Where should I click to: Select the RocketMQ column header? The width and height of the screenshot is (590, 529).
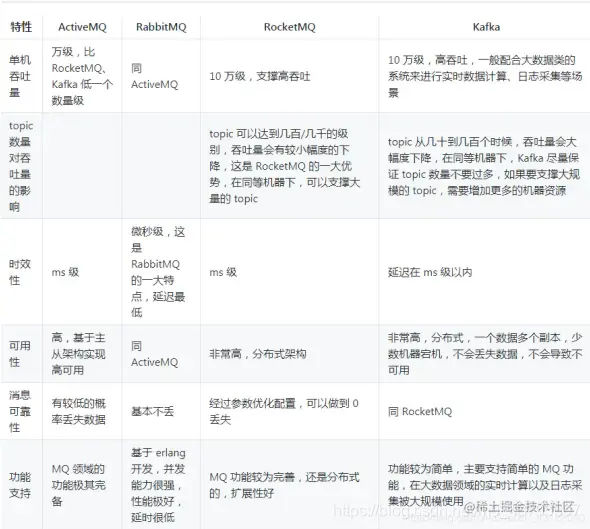pos(289,27)
